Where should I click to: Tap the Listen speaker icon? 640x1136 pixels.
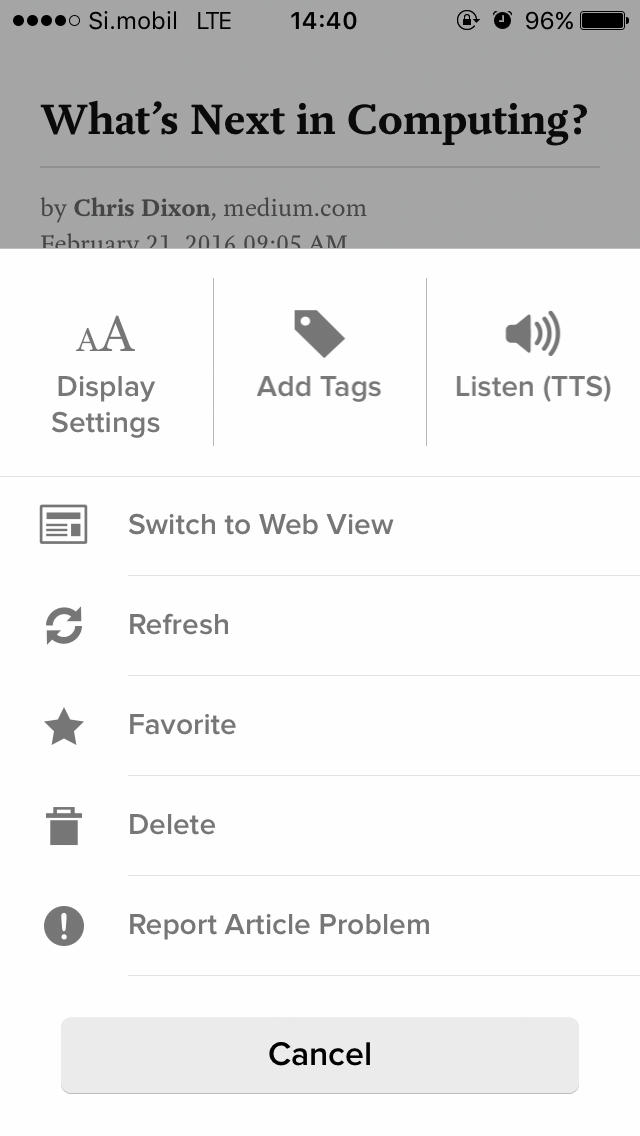533,333
